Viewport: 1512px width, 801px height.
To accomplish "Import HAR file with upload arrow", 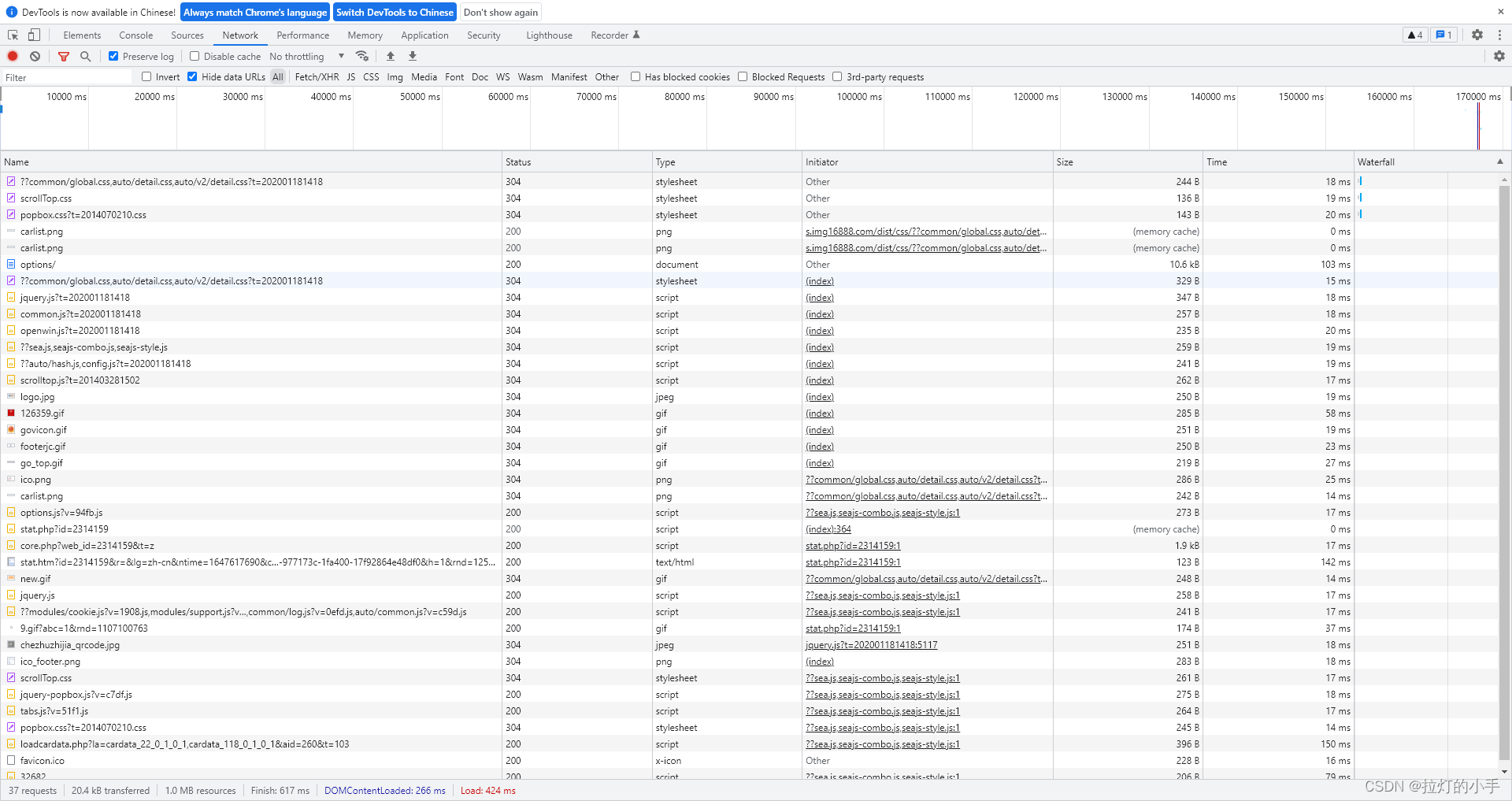I will pyautogui.click(x=391, y=56).
